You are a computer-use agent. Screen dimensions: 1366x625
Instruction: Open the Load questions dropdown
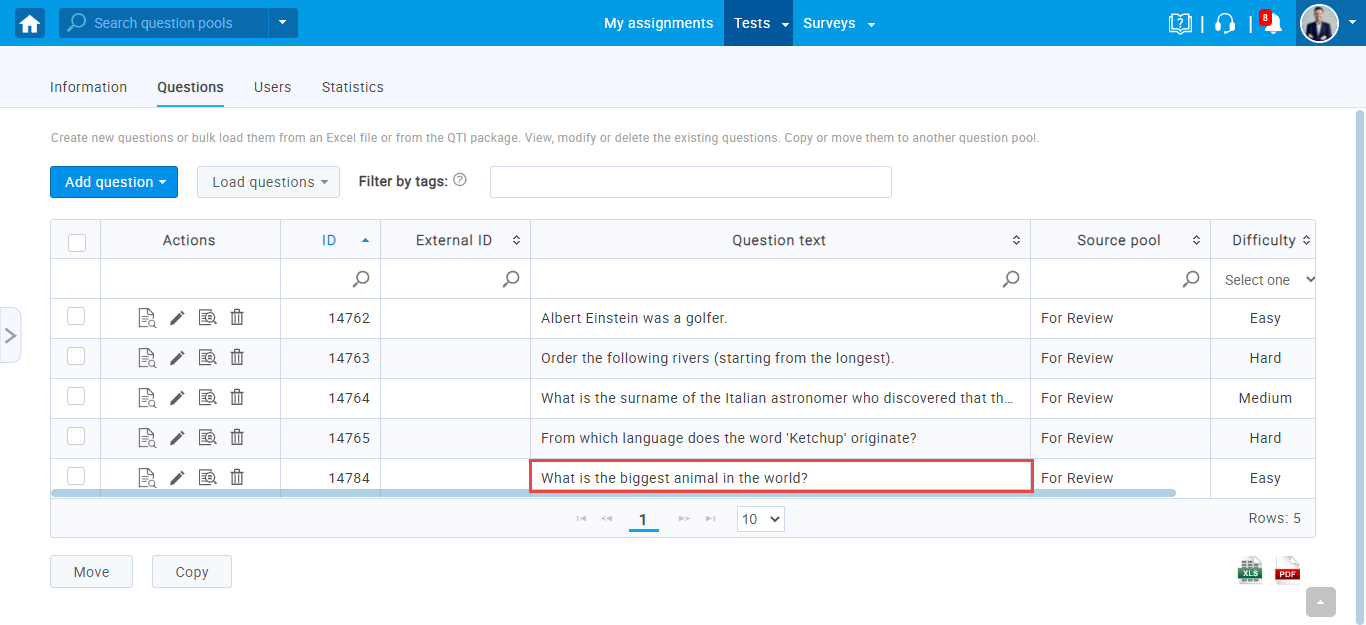[x=268, y=182]
